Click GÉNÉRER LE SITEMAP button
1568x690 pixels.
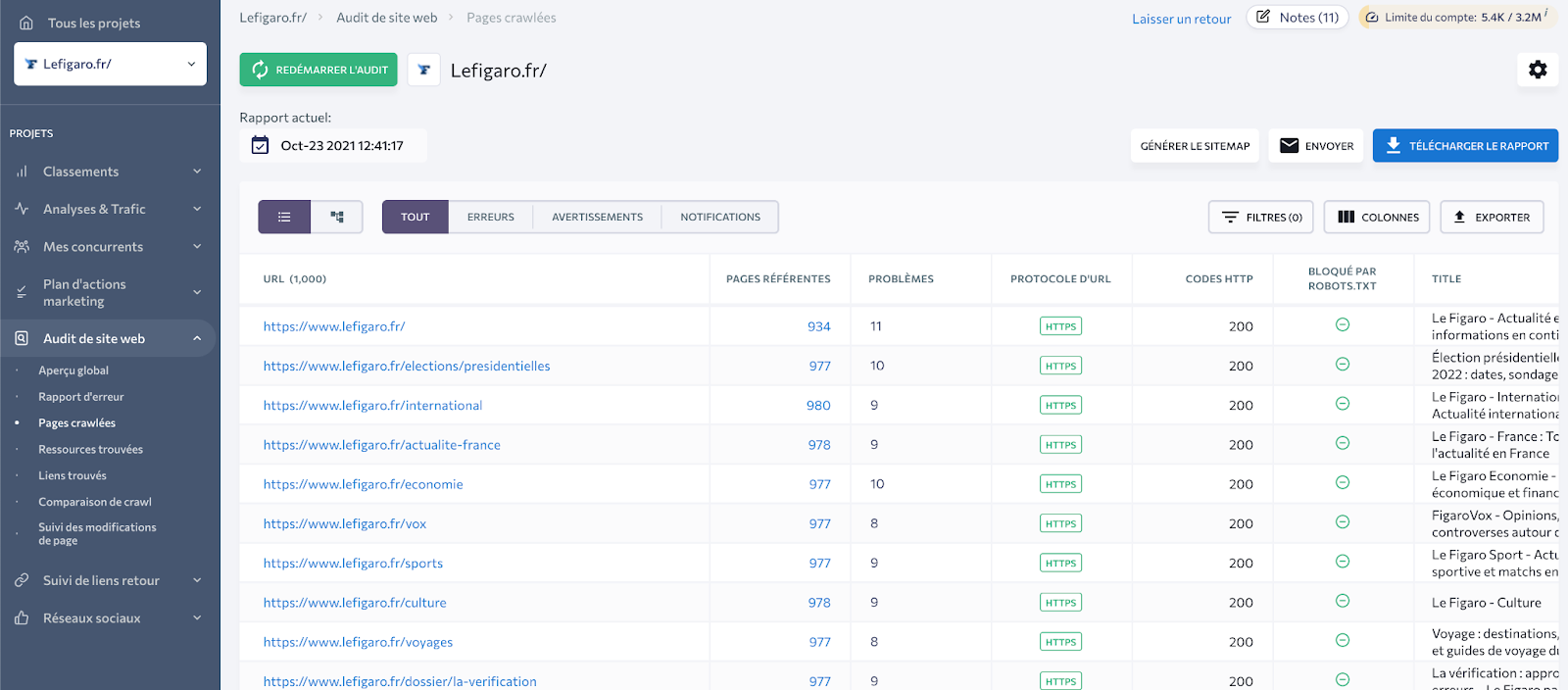(x=1195, y=146)
